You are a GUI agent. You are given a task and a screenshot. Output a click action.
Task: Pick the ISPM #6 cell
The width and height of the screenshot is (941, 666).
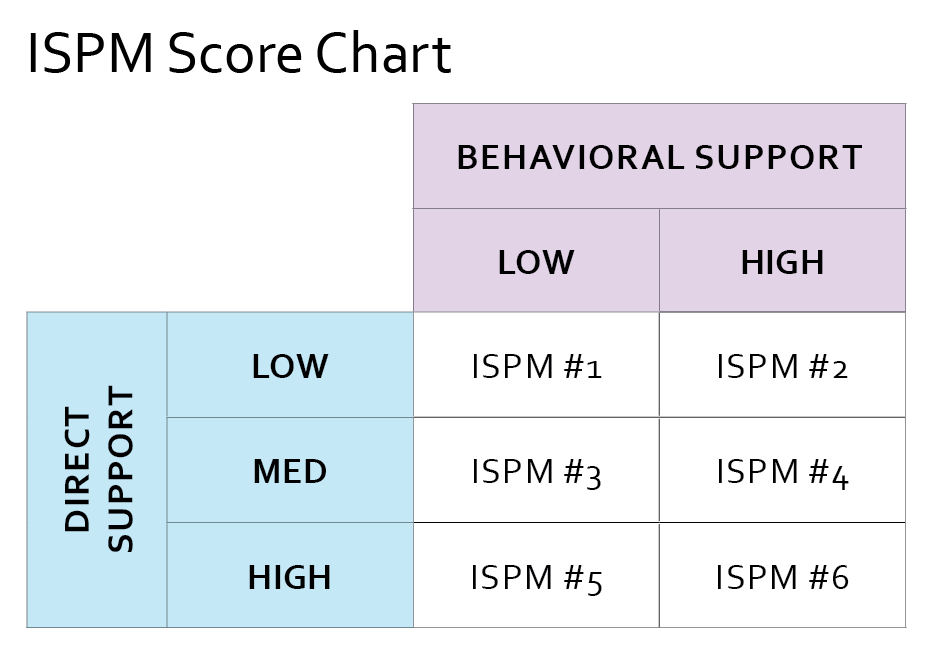point(782,578)
